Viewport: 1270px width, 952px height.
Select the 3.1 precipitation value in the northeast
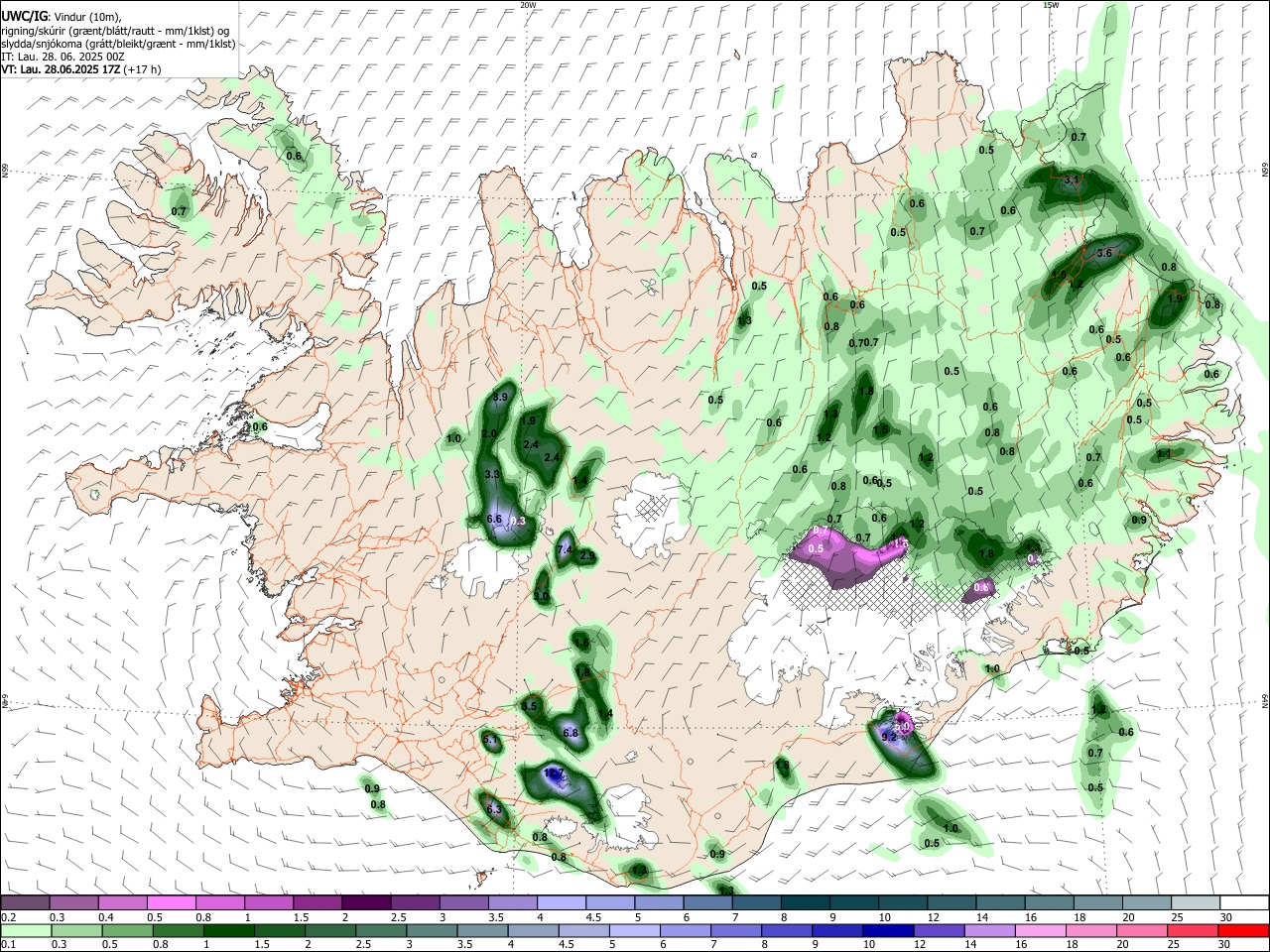[1072, 180]
